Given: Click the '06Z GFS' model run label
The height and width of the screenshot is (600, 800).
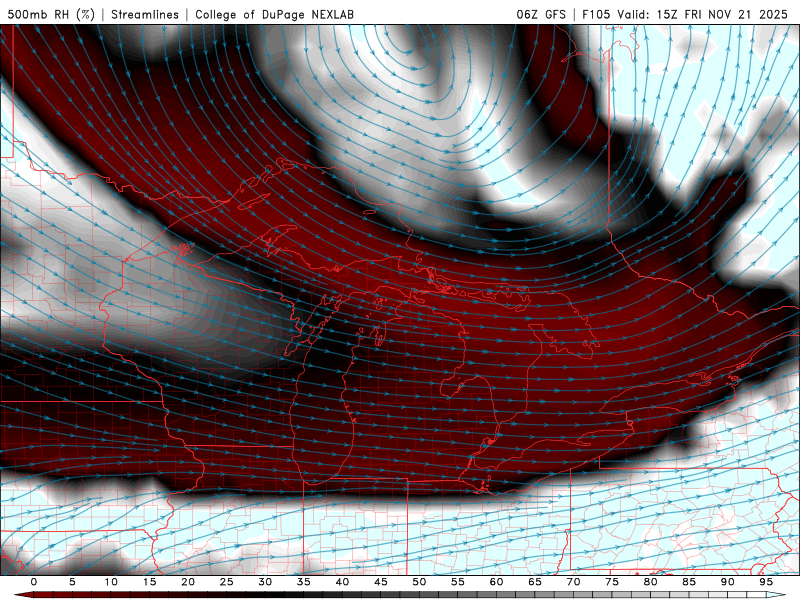Looking at the screenshot, I should pos(541,14).
